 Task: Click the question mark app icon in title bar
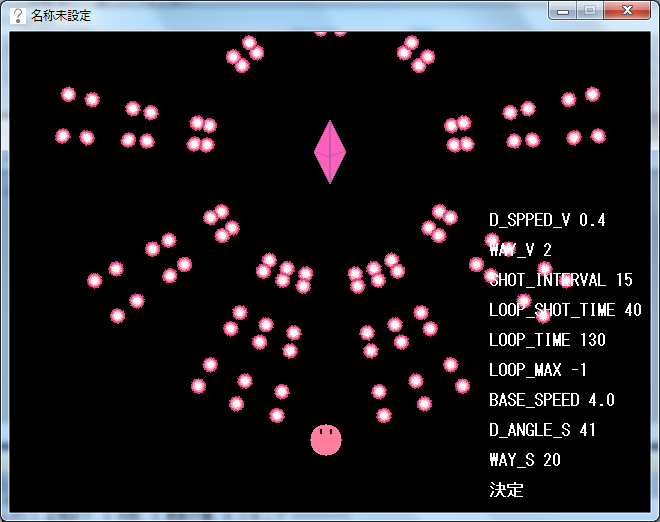[x=17, y=14]
